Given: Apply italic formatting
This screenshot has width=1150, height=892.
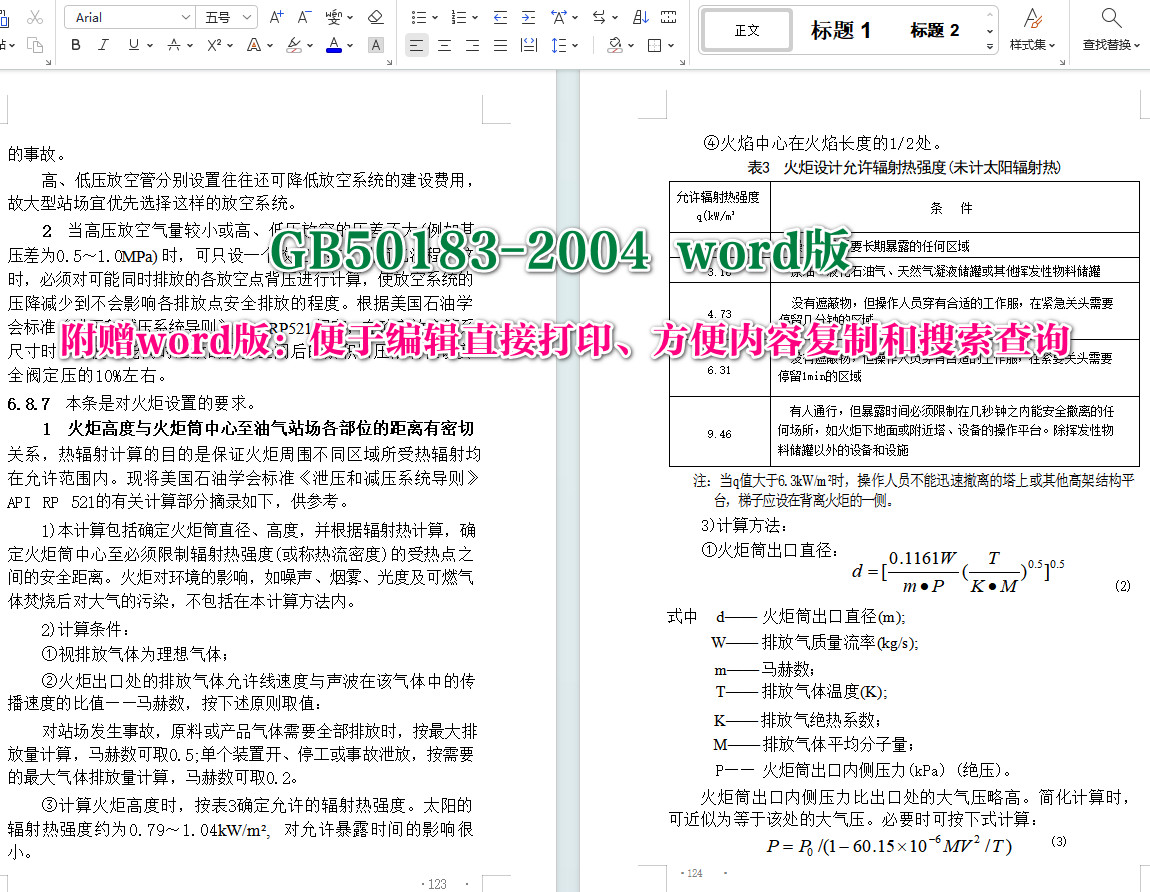Looking at the screenshot, I should click(x=103, y=44).
